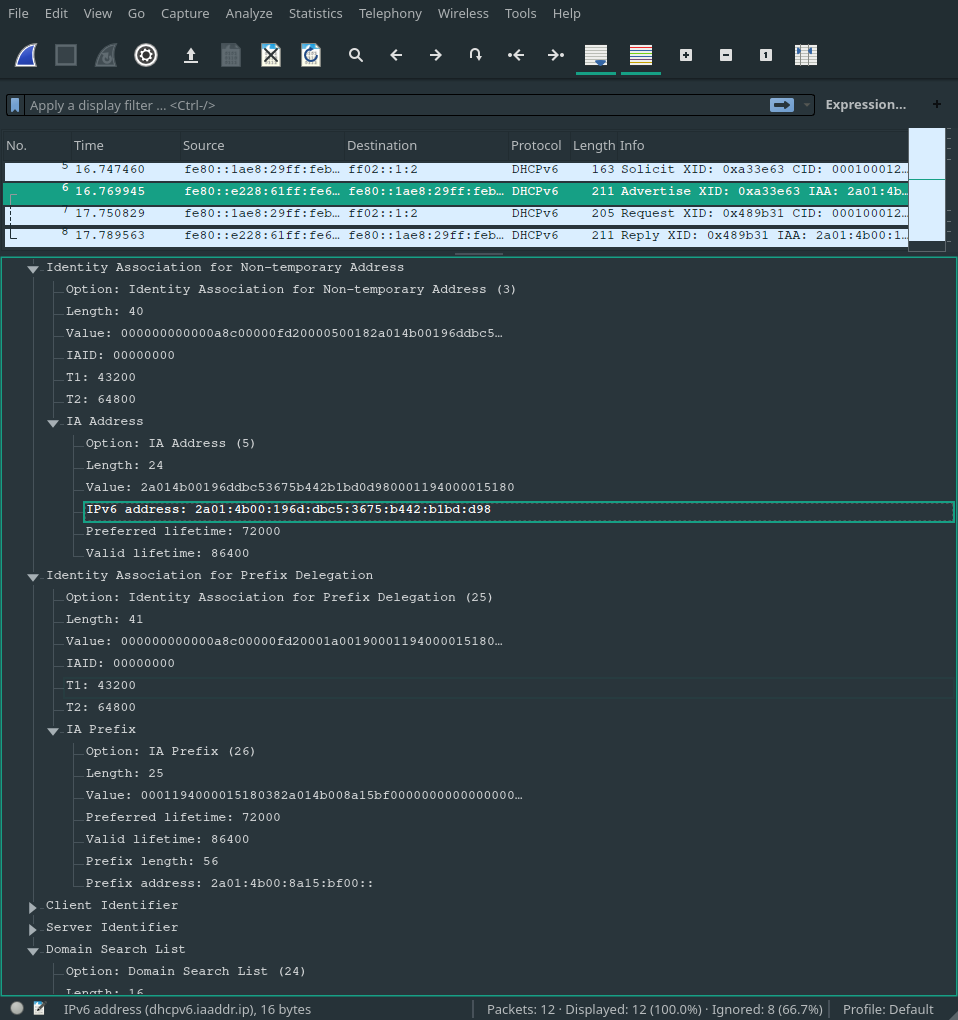Sort packets by Destination column
This screenshot has height=1020, width=958.
coord(425,146)
